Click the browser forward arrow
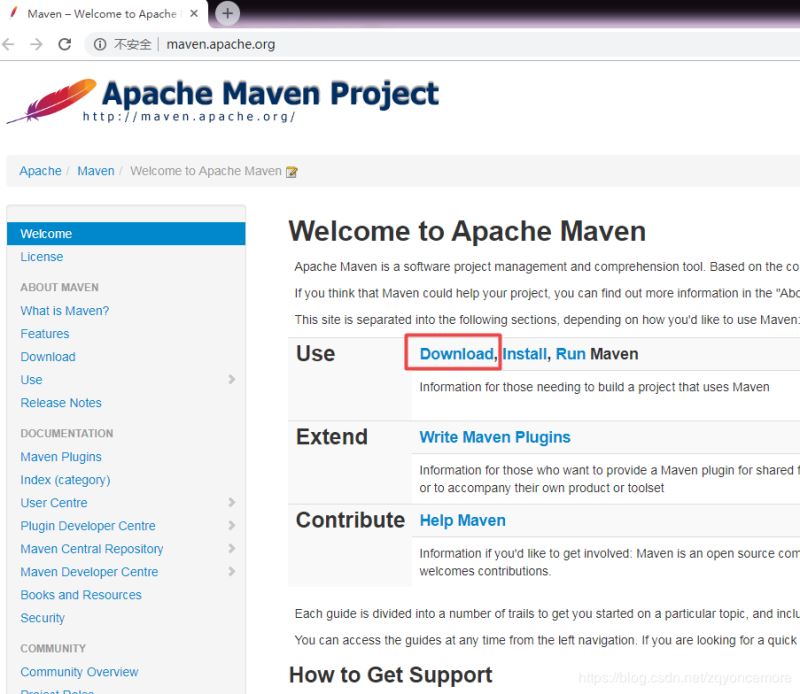800x694 pixels. 36,44
